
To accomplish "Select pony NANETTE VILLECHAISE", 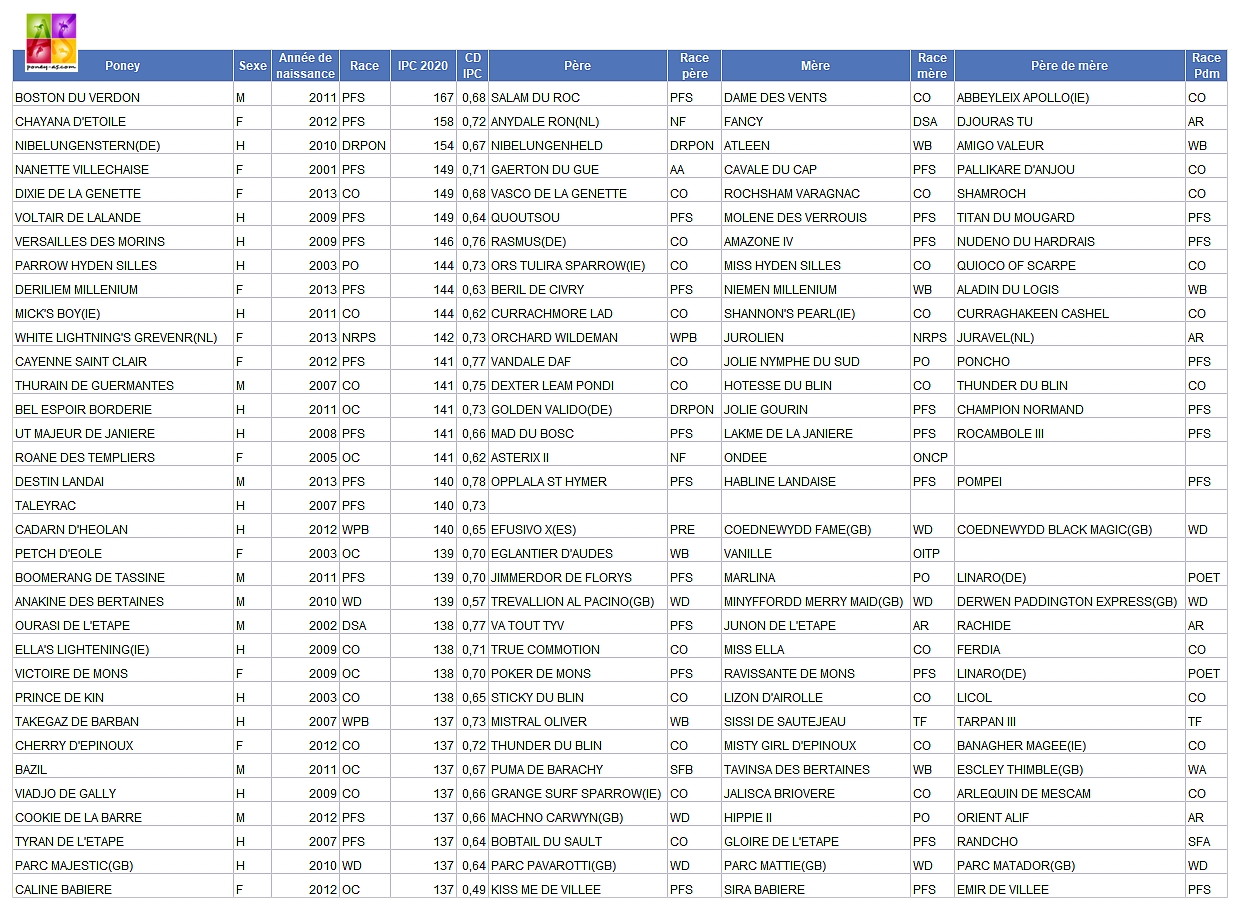I will [x=82, y=170].
